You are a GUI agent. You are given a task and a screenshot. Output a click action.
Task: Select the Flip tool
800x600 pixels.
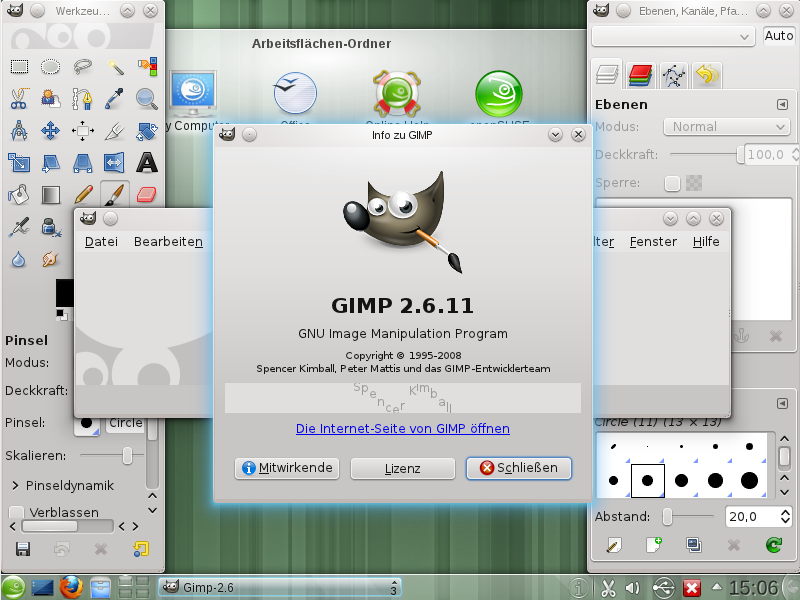coord(115,163)
